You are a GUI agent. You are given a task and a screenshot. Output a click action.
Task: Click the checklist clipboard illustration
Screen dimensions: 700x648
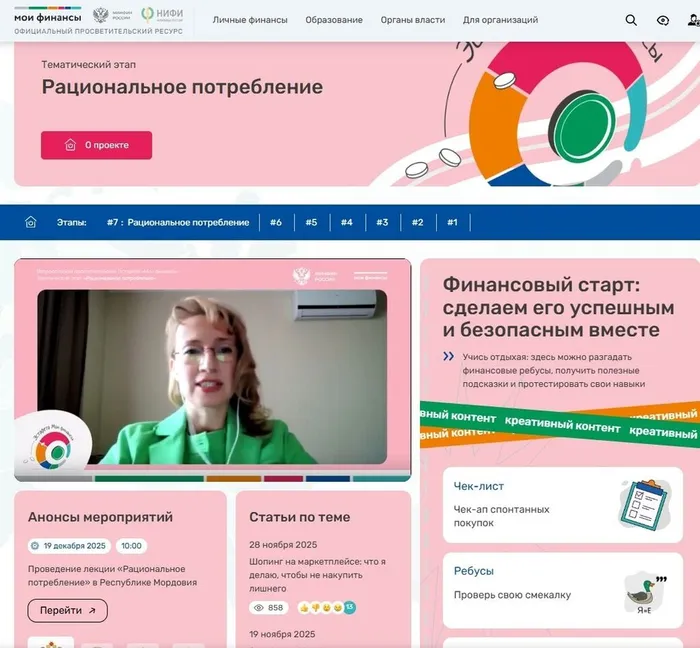646,505
